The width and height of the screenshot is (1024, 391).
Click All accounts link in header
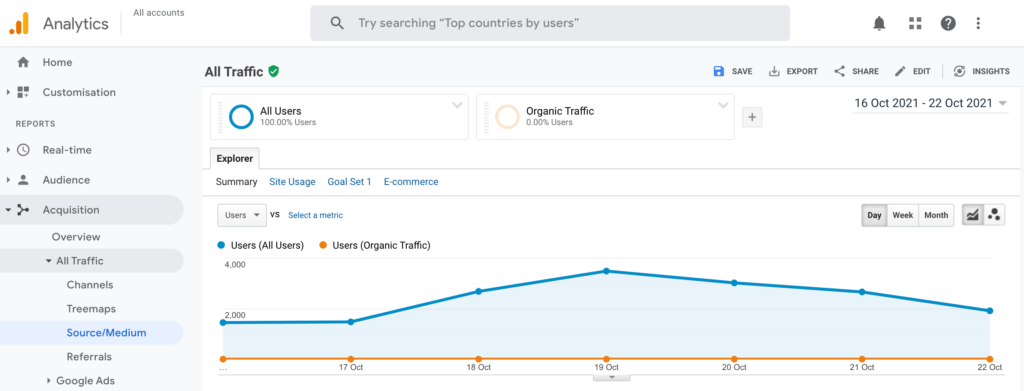tap(159, 12)
